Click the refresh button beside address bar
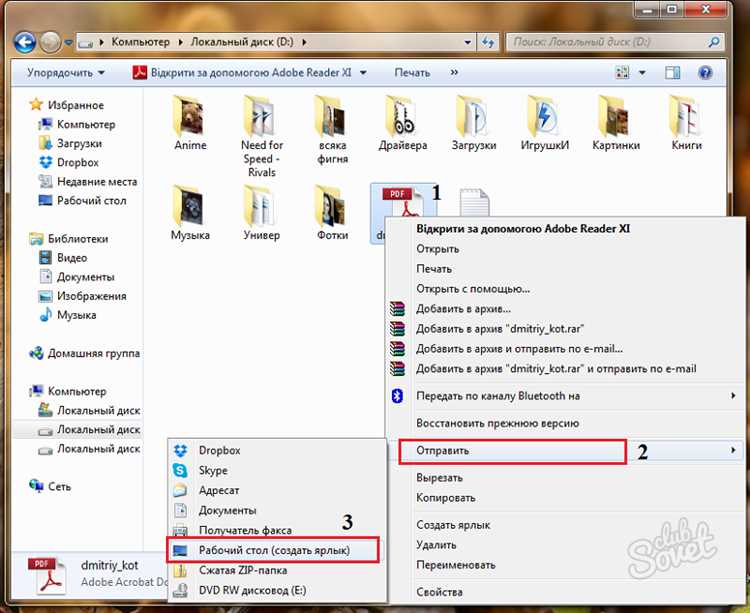Screen dimensions: 750x613 coord(488,43)
